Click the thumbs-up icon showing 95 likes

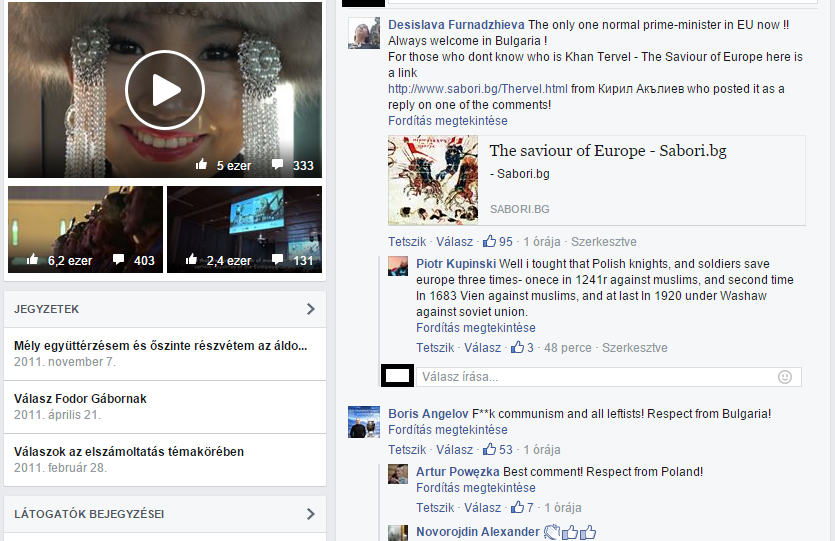point(489,241)
